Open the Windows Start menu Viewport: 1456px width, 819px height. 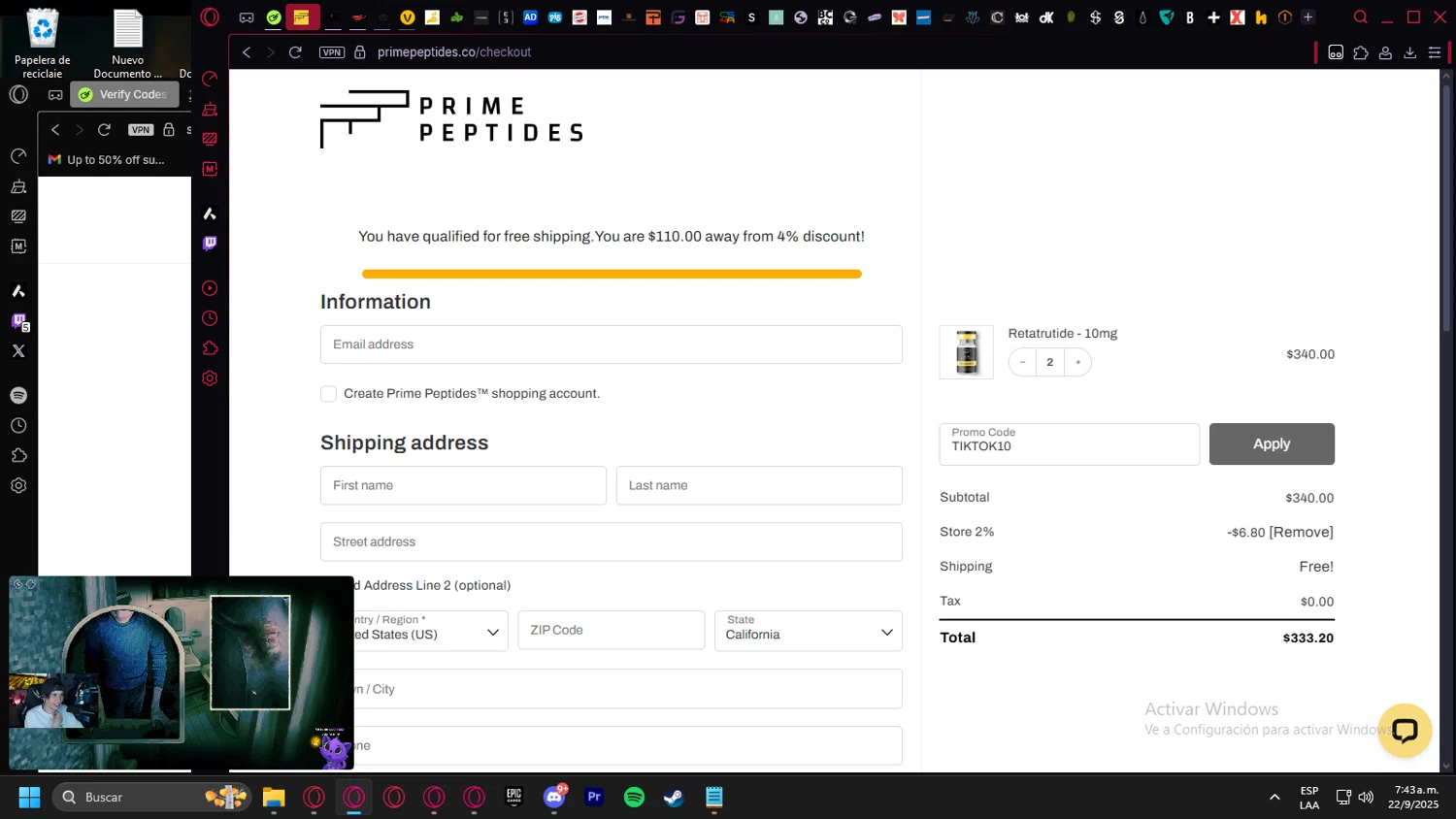(29, 798)
